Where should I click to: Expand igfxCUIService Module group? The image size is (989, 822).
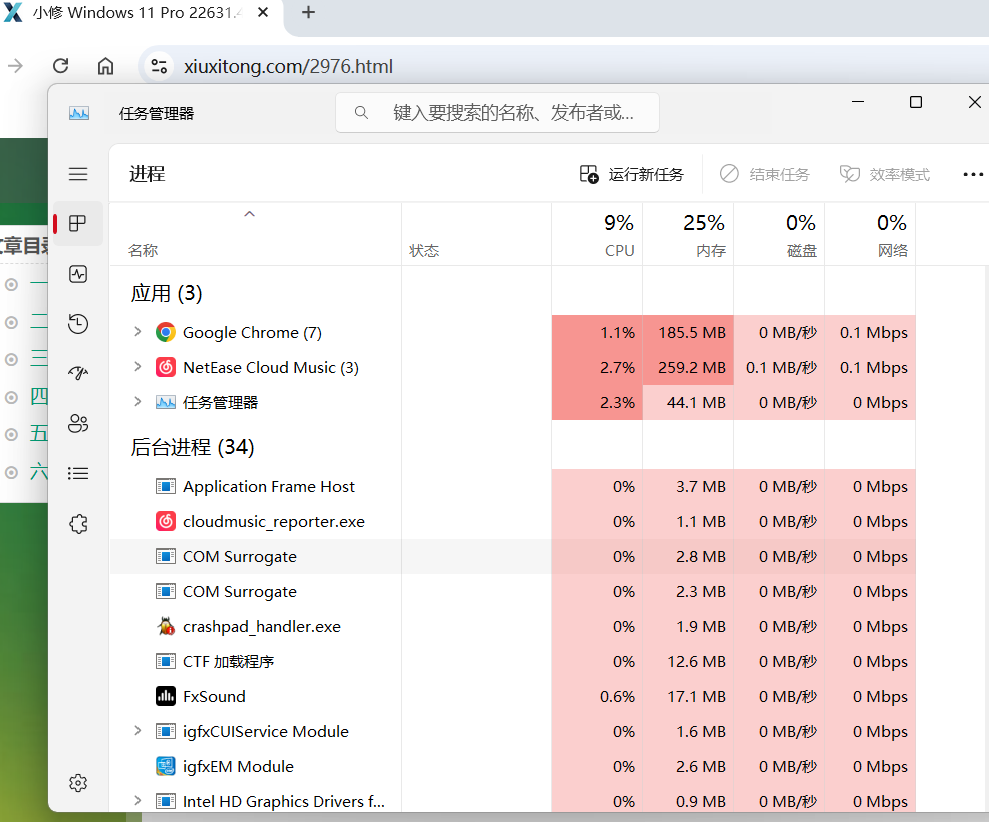pyautogui.click(x=138, y=731)
